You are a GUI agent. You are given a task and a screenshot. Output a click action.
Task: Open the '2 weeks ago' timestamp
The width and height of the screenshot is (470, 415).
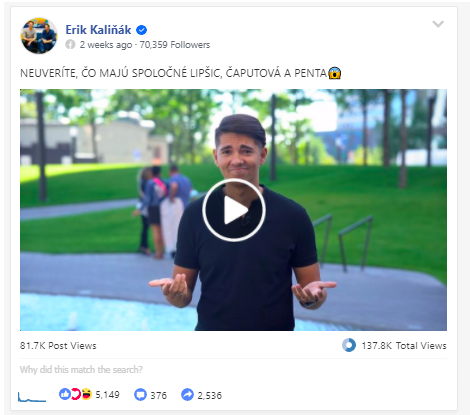pyautogui.click(x=106, y=45)
